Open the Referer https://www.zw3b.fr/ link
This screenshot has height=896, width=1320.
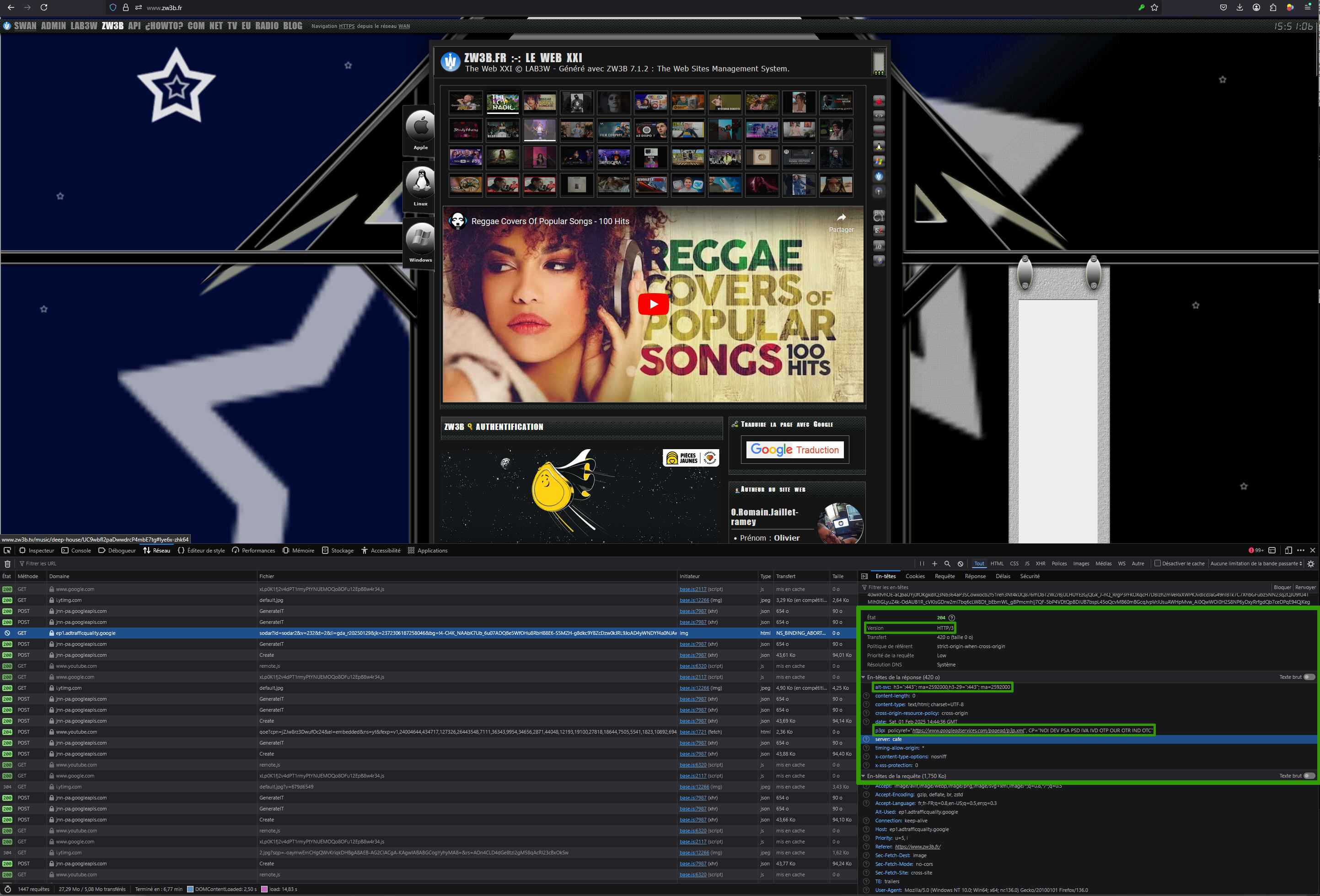point(918,847)
